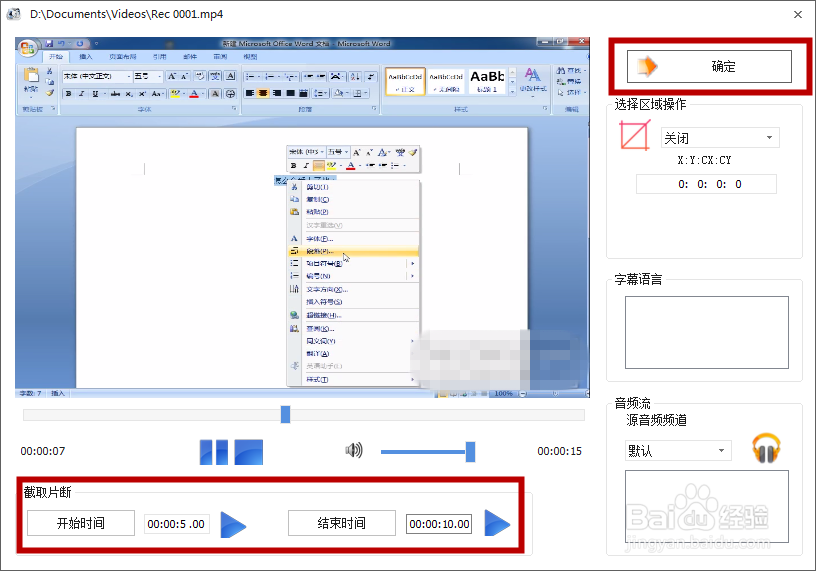Click the application icon in title bar
The height and width of the screenshot is (571, 816).
click(14, 14)
